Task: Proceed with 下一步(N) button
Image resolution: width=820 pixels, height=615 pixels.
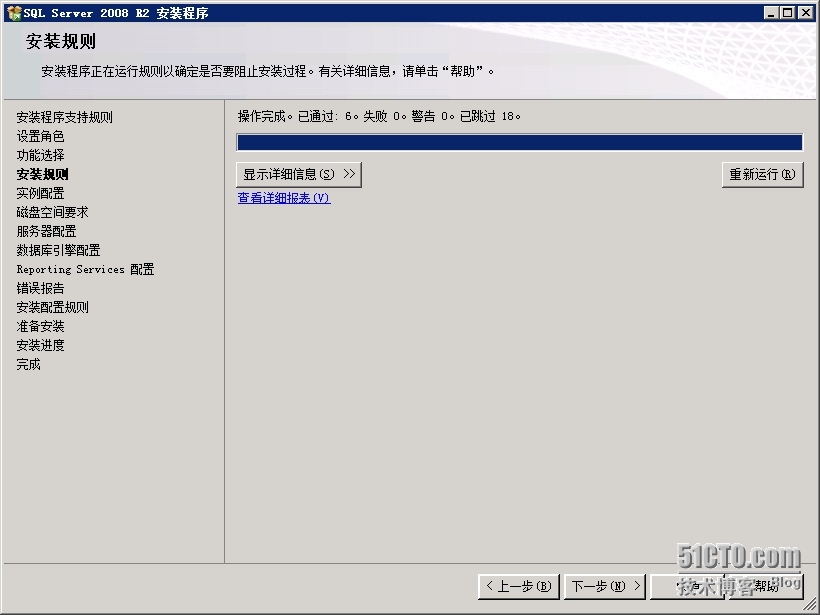Action: (x=605, y=586)
